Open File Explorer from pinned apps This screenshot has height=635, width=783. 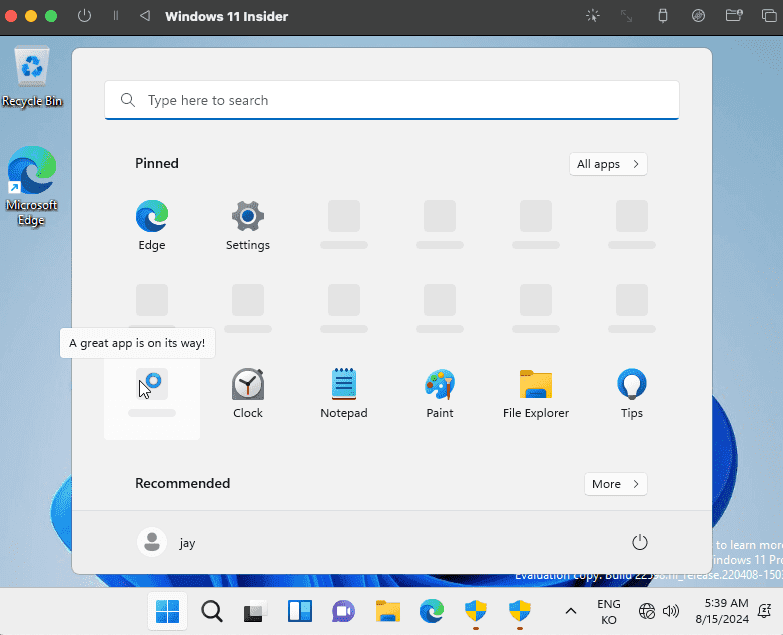coord(536,392)
